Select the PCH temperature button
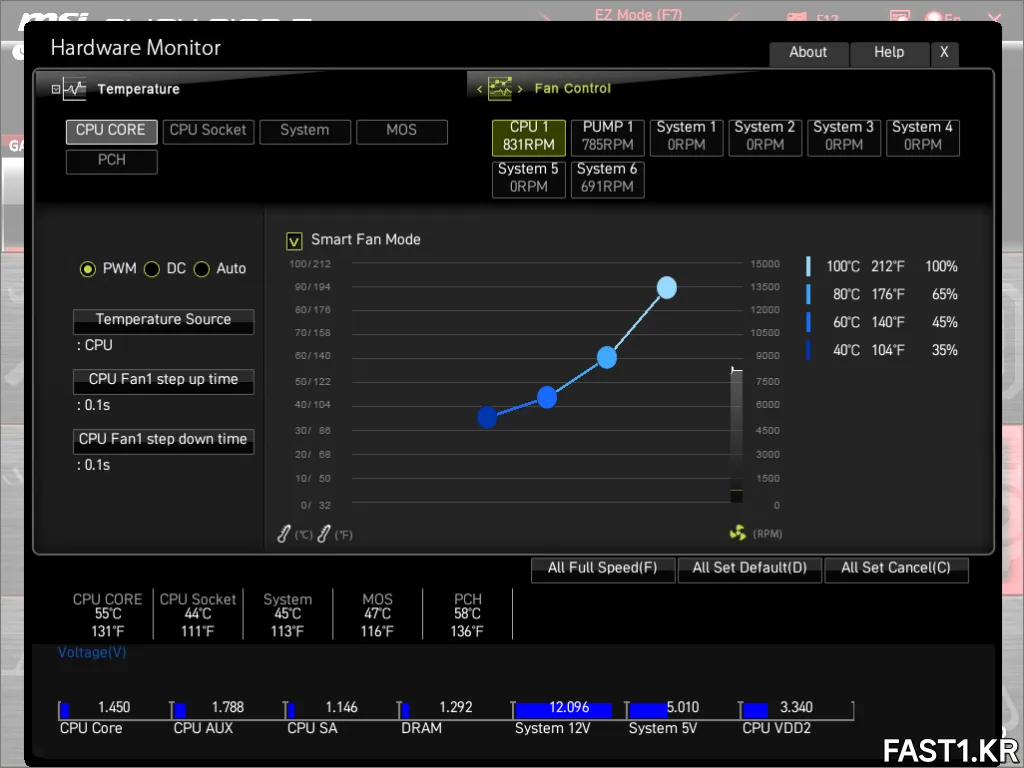 pos(111,161)
